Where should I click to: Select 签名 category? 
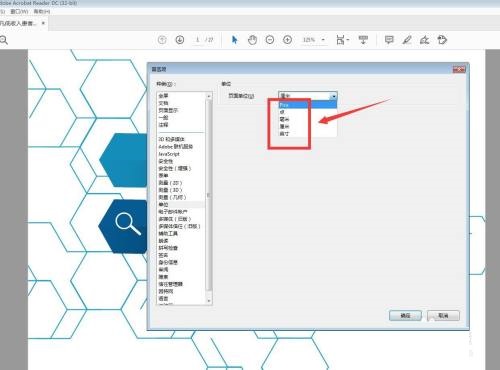163,255
